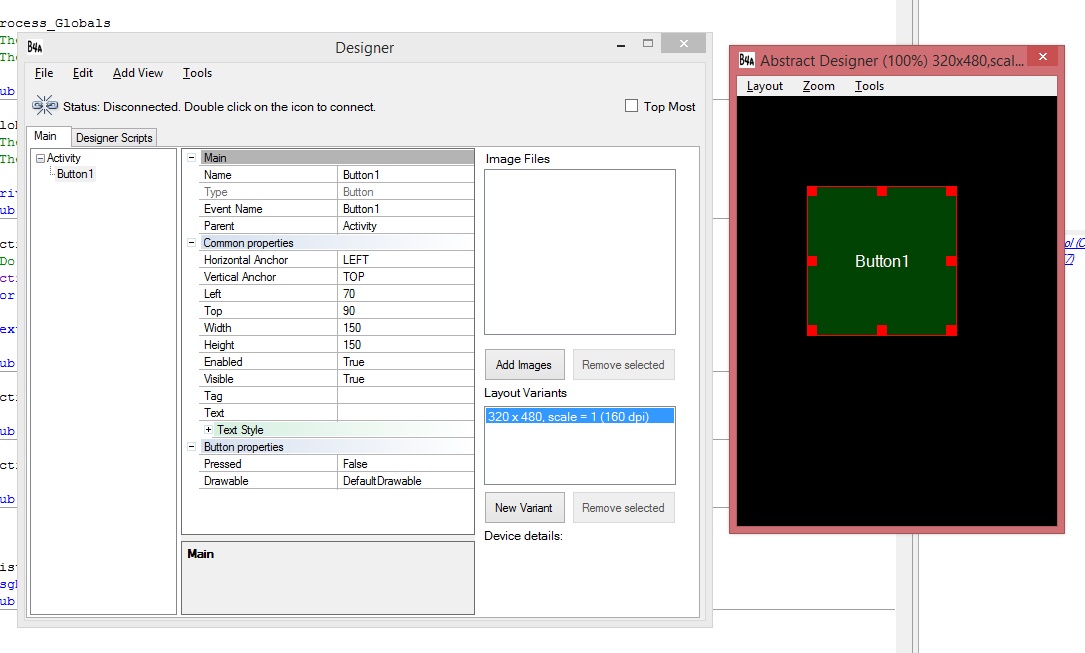Click the bottom-right red resize handle of Button1
1085x653 pixels.
click(951, 331)
